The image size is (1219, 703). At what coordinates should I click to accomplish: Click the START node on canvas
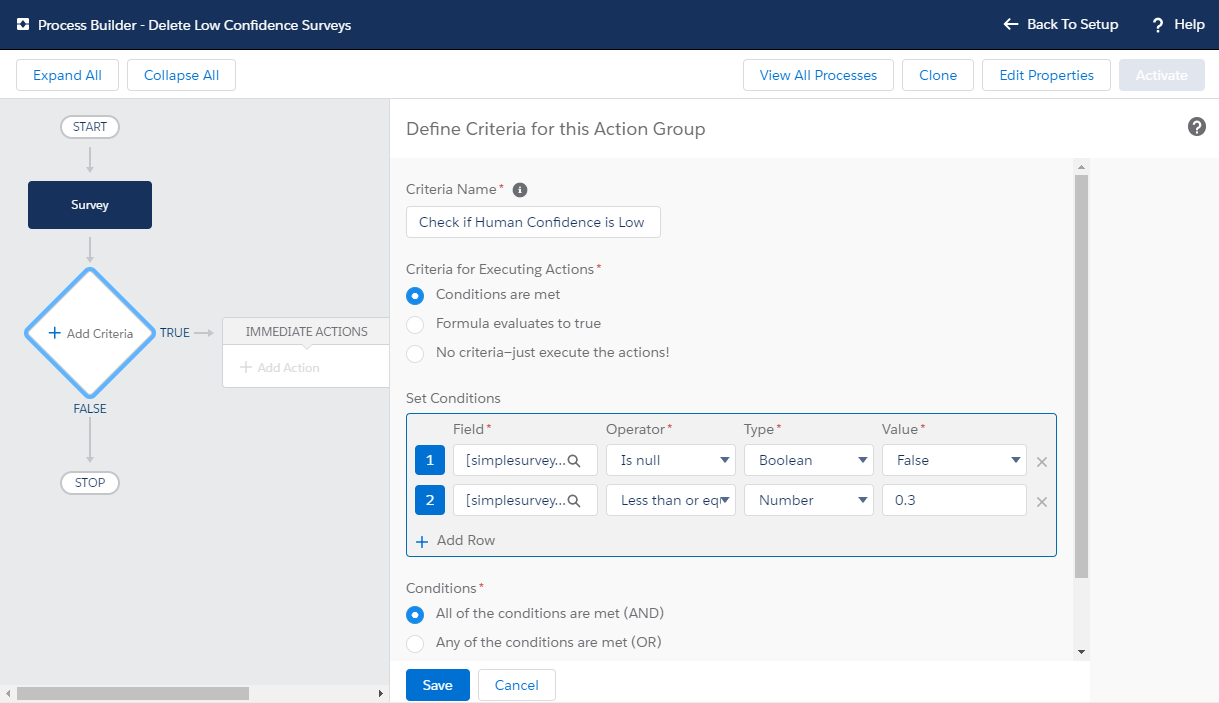(90, 127)
